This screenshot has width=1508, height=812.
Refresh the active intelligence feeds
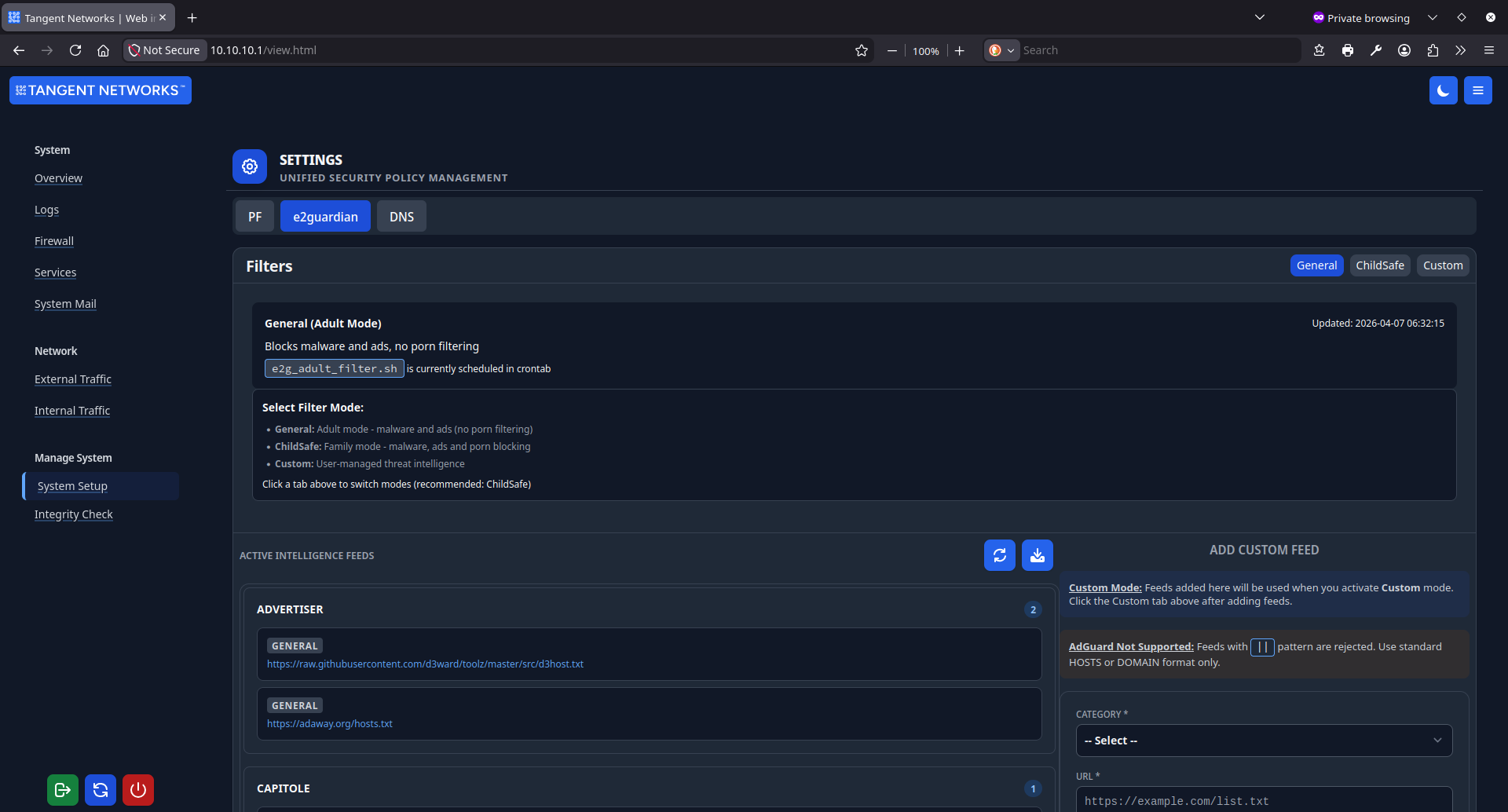(x=999, y=555)
